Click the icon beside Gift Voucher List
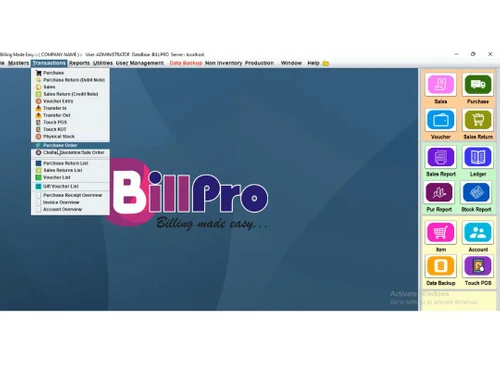 pyautogui.click(x=38, y=186)
